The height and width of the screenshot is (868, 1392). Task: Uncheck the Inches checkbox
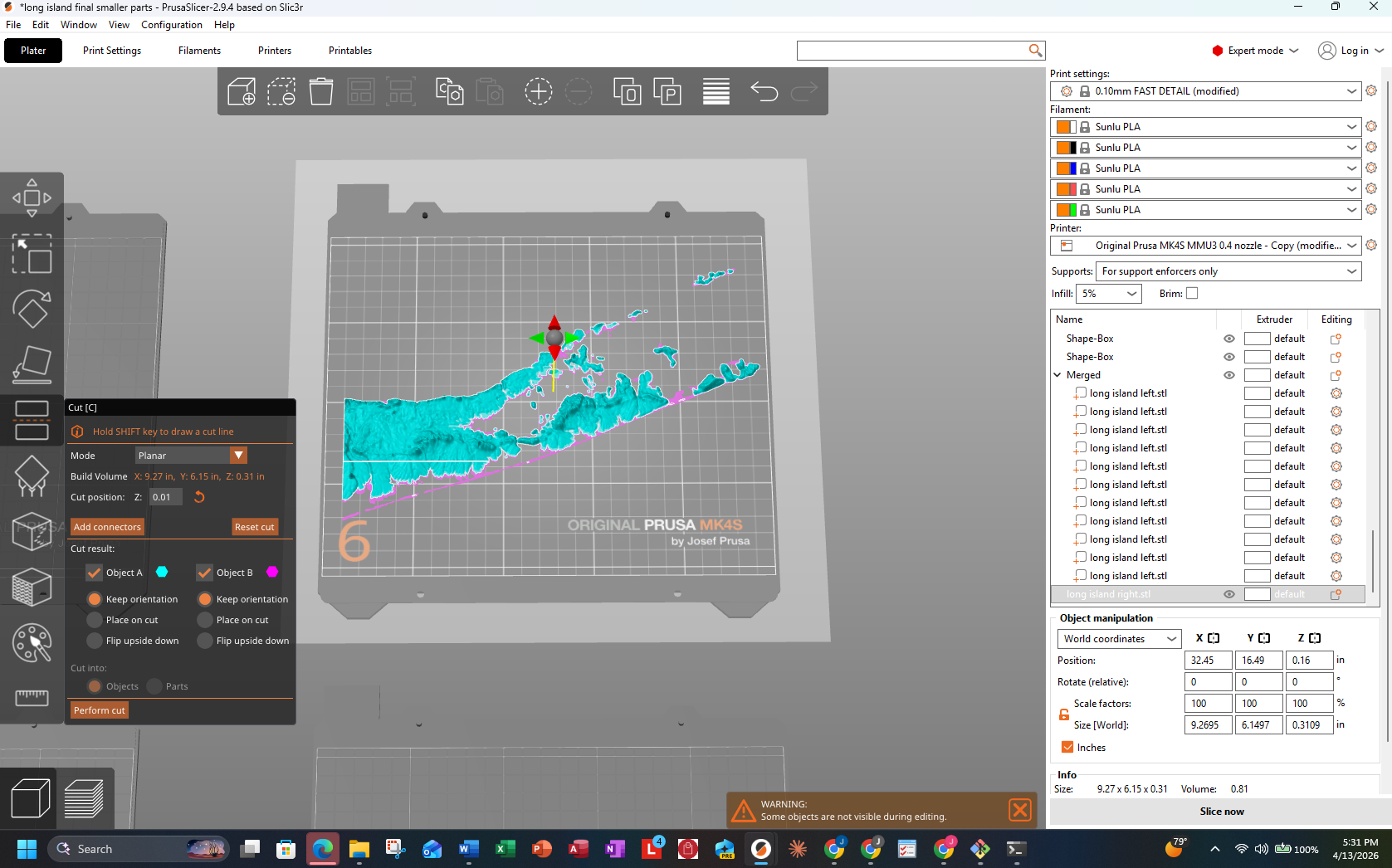coord(1067,747)
